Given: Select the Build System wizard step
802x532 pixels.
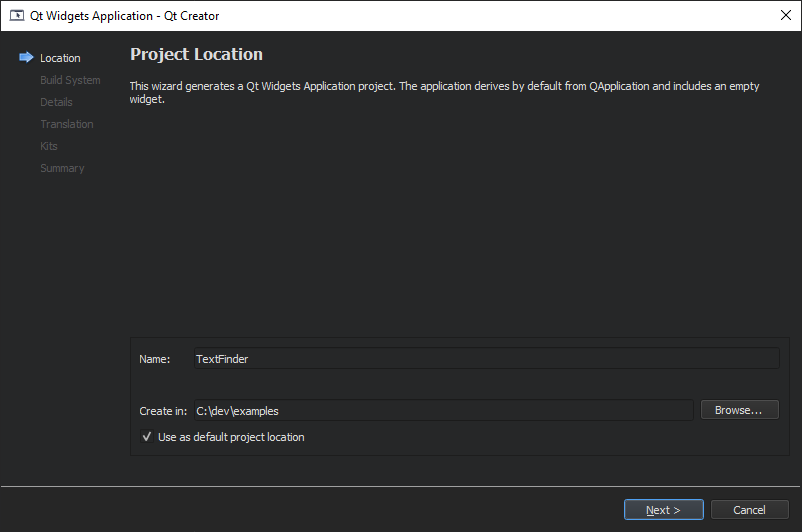Looking at the screenshot, I should [x=70, y=80].
